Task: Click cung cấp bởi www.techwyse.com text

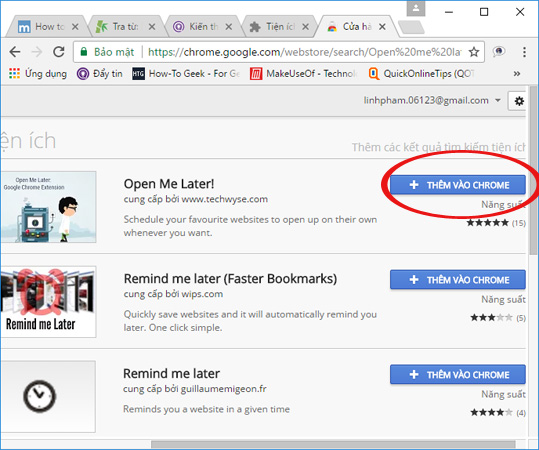Action: point(196,199)
